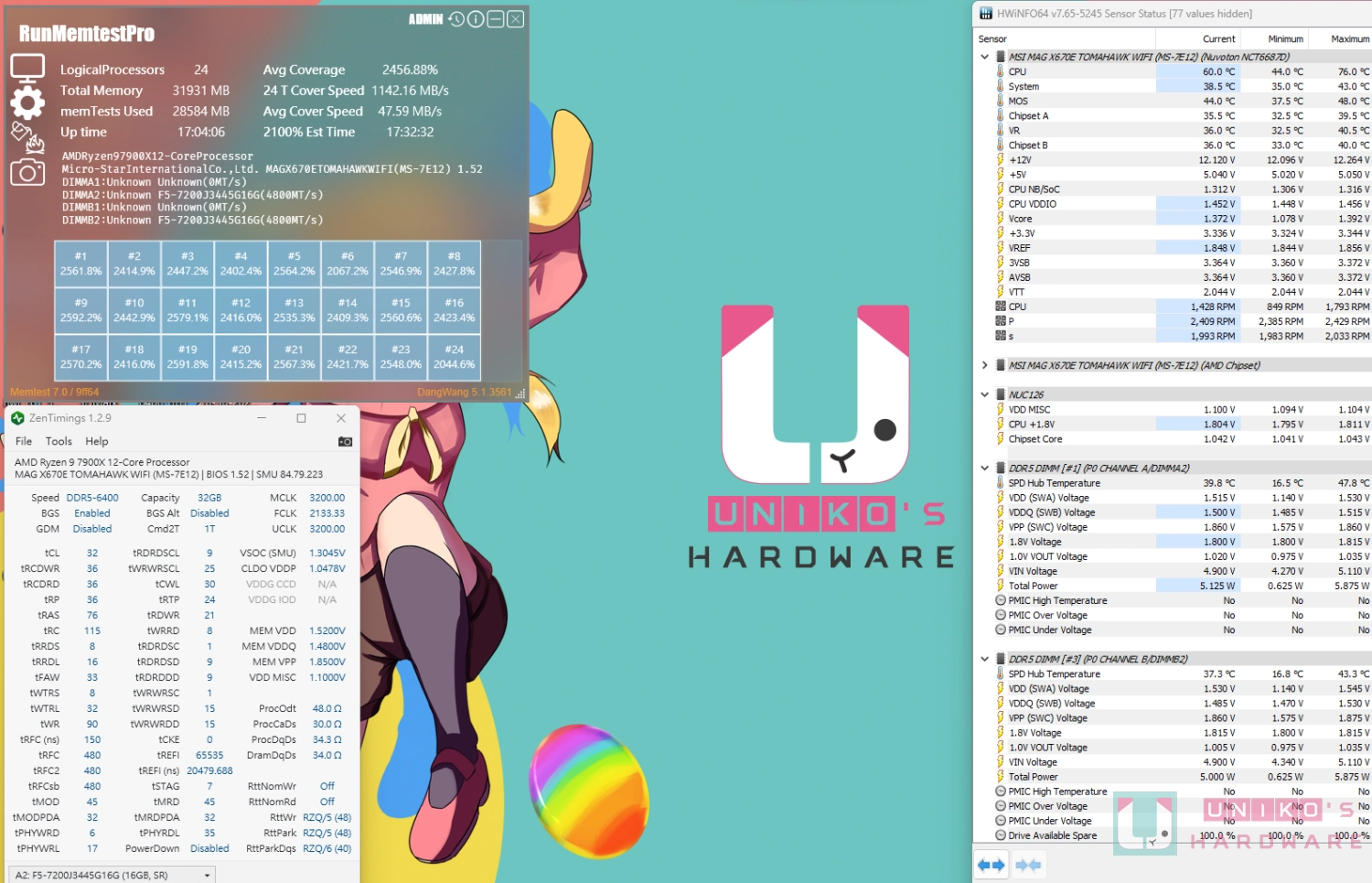Screen dimensions: 1372x883
Task: Click the HWiNFO Maximum column header
Action: point(1341,38)
